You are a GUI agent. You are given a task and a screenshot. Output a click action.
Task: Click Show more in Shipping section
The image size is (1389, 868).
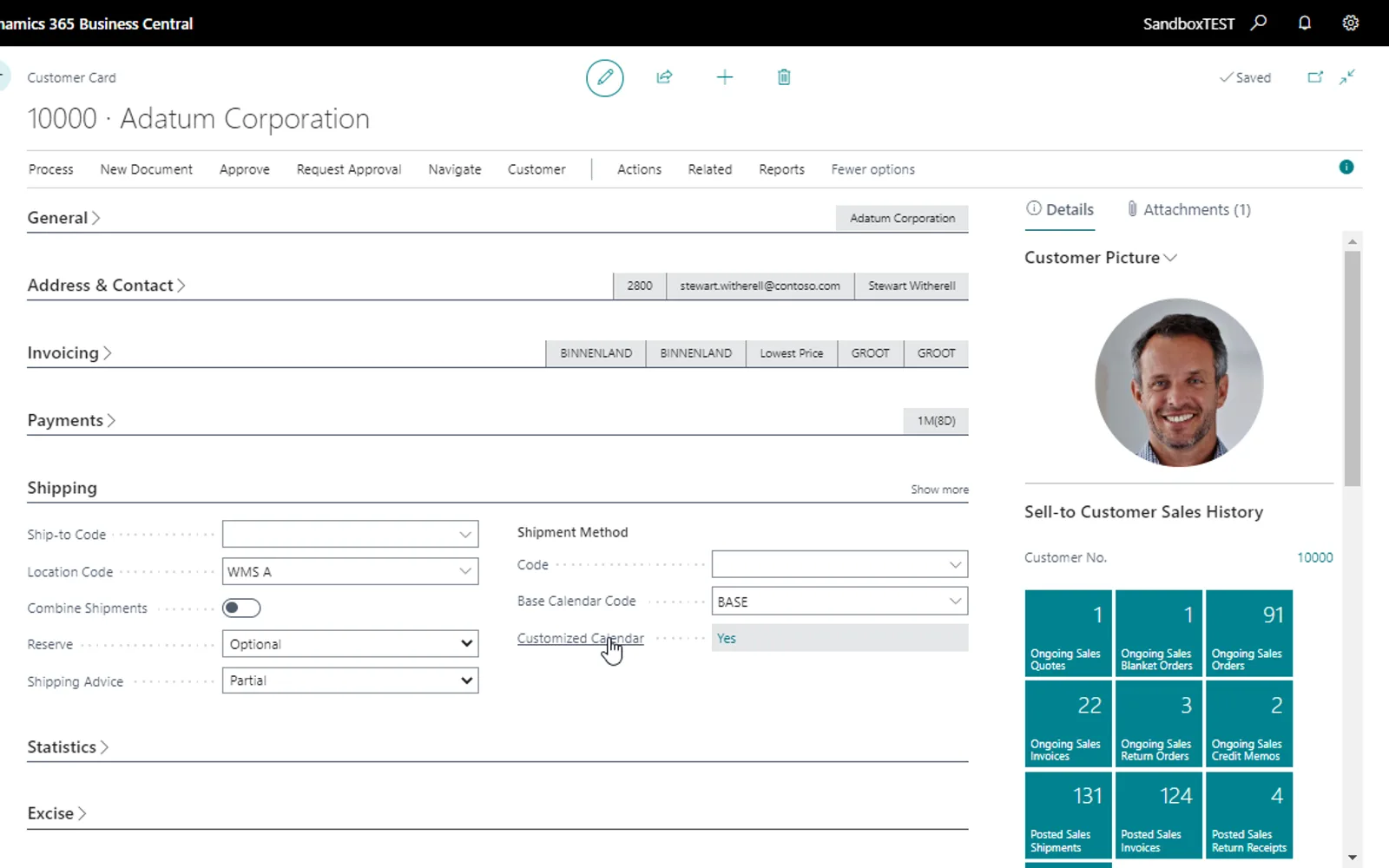pos(939,490)
